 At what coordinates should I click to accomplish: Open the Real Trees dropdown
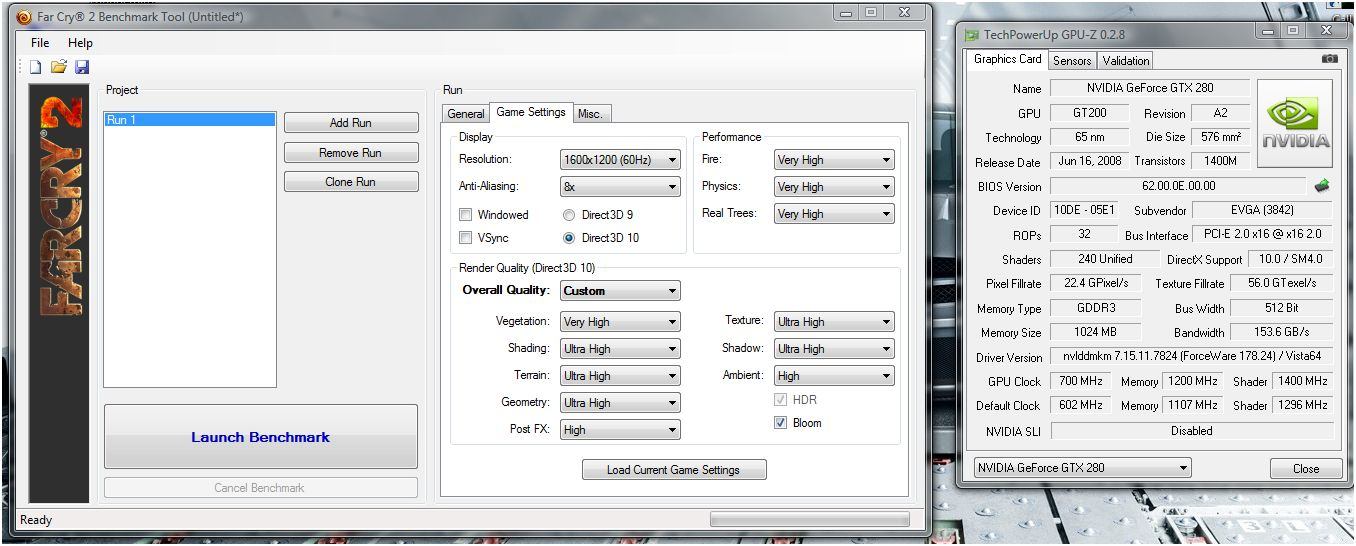(834, 214)
